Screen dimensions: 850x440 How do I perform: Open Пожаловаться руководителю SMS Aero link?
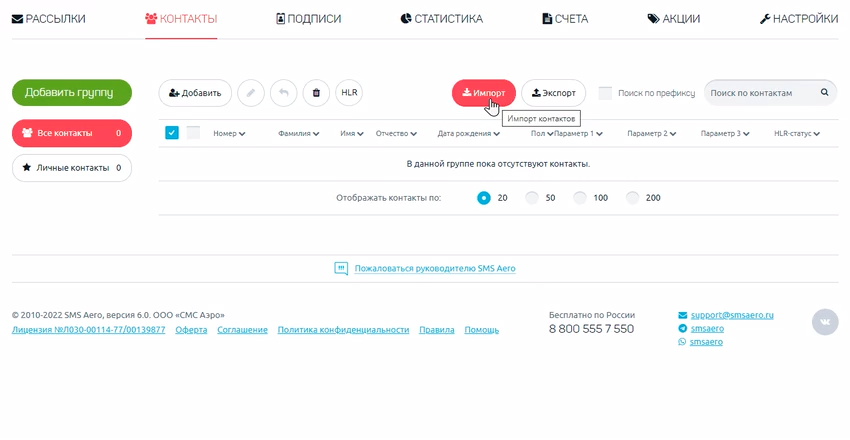[x=435, y=268]
